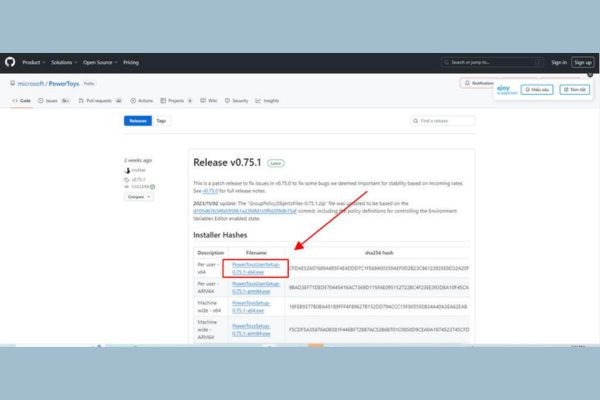This screenshot has height=400, width=600.
Task: Download PowerToysUserSetup arm64 exe
Action: pos(256,287)
